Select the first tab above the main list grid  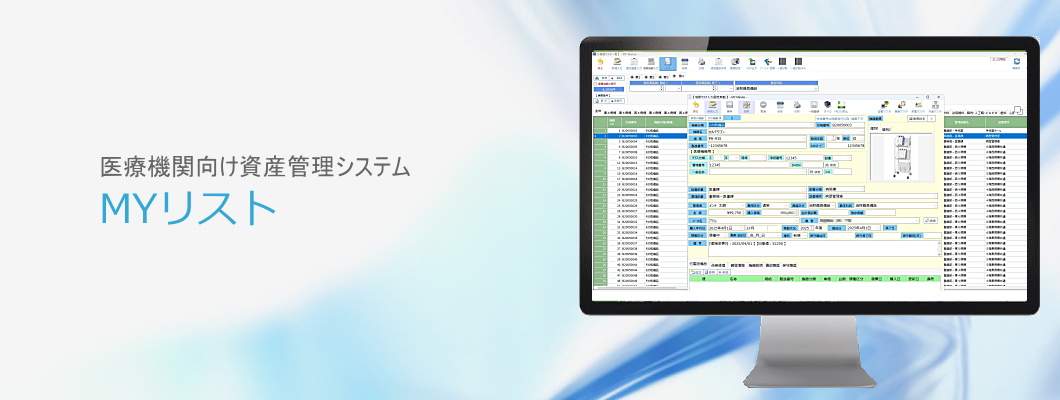point(598,111)
